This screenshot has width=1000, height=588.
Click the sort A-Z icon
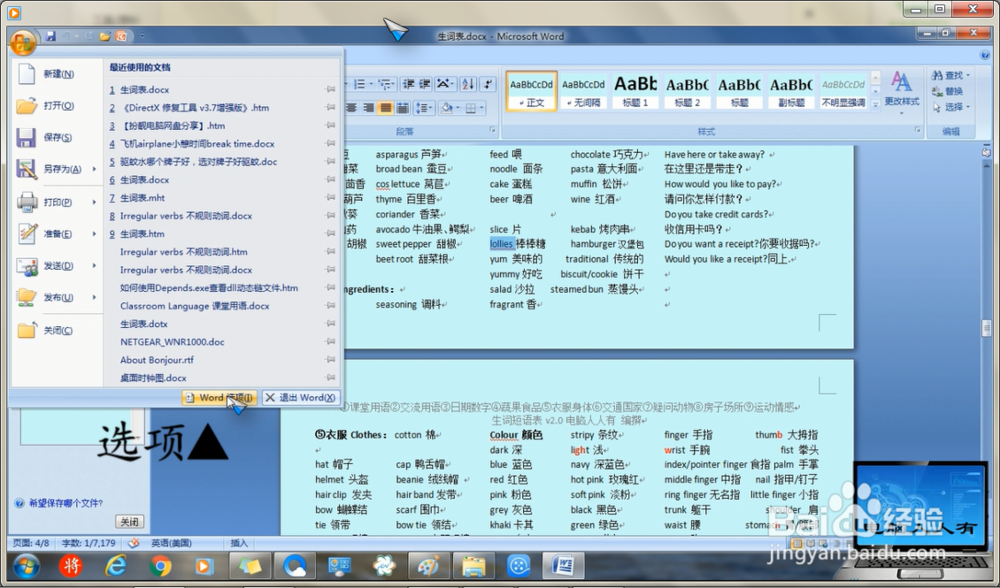pyautogui.click(x=468, y=84)
